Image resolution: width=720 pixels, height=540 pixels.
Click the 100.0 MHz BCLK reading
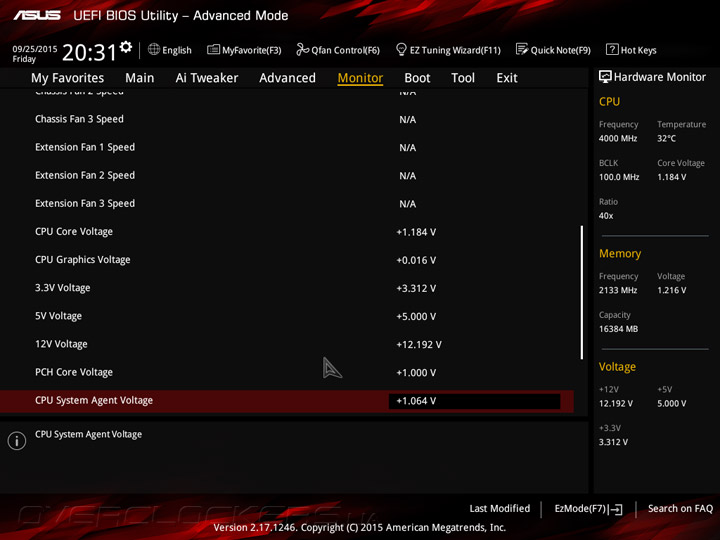619,177
